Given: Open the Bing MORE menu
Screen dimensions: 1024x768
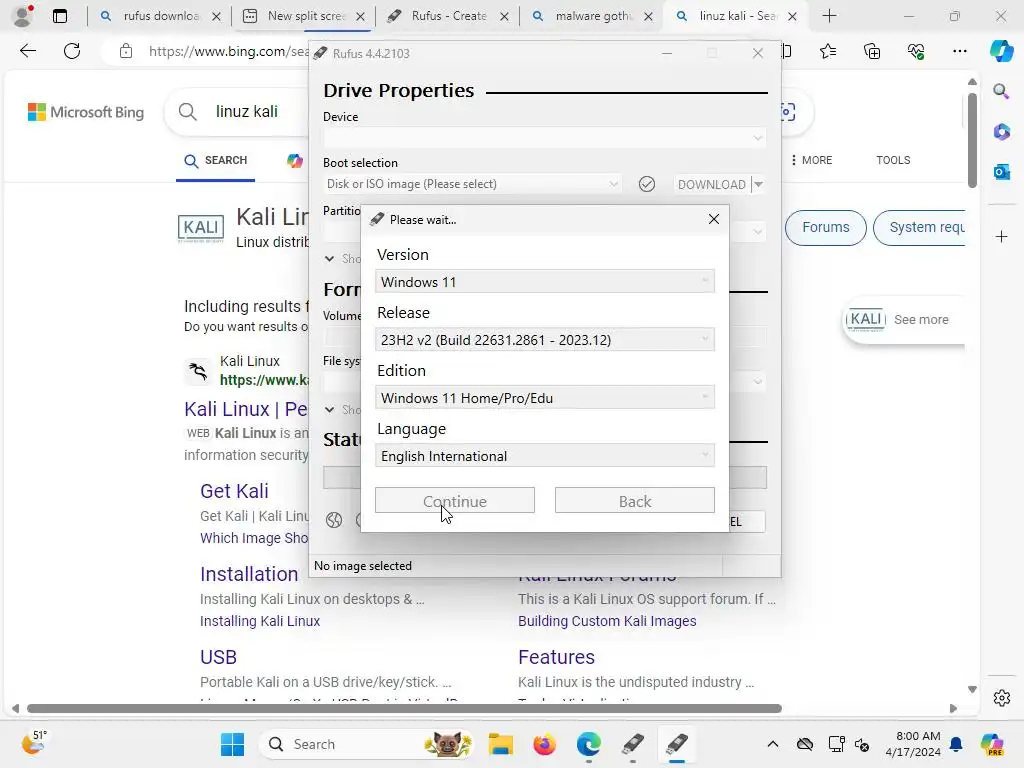Looking at the screenshot, I should 811,161.
